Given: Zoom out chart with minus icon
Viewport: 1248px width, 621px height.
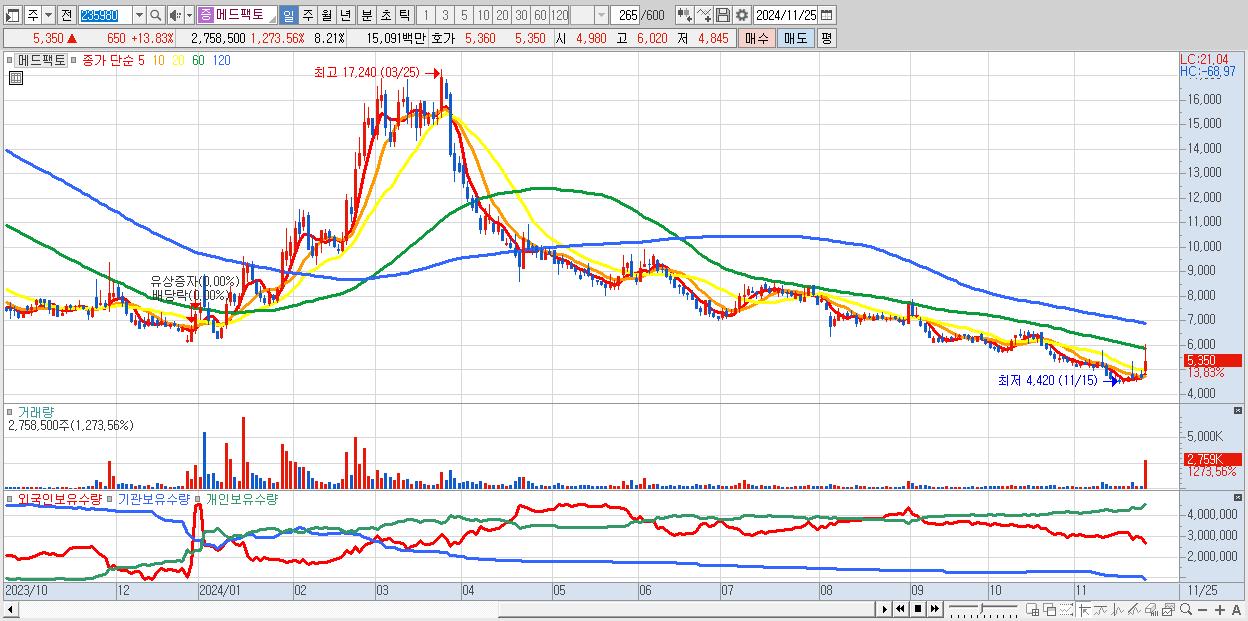Looking at the screenshot, I should [1203, 609].
